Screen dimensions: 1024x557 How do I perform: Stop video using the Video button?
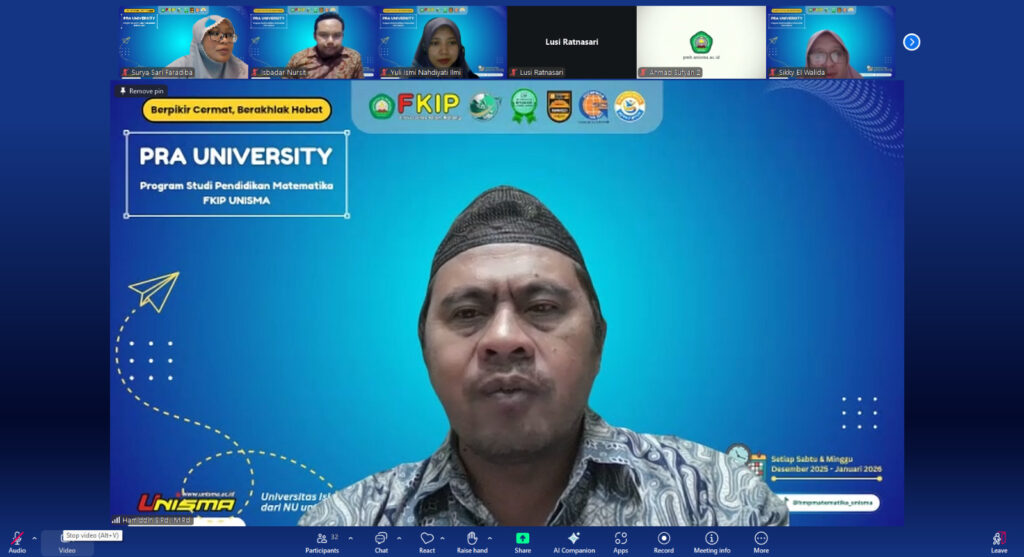coord(67,543)
